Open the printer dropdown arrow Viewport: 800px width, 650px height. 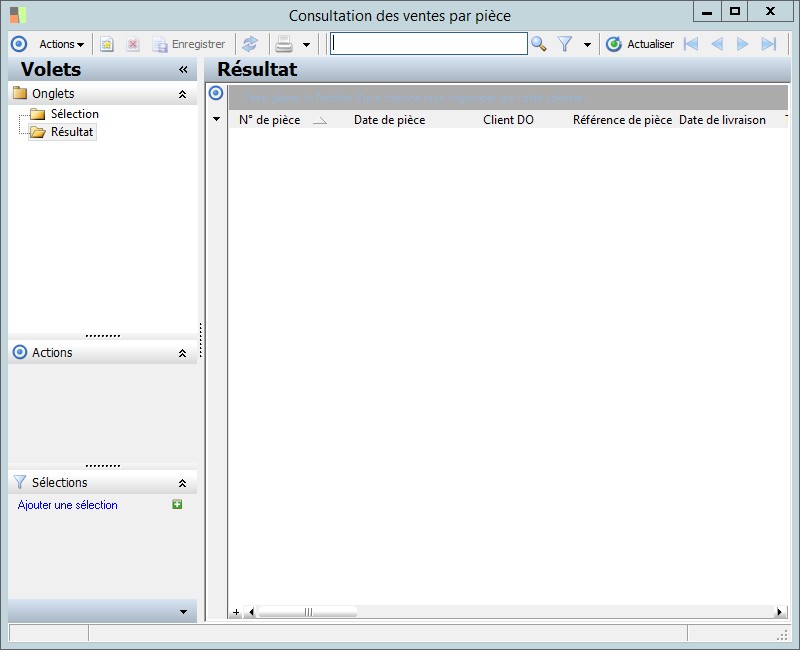point(306,45)
